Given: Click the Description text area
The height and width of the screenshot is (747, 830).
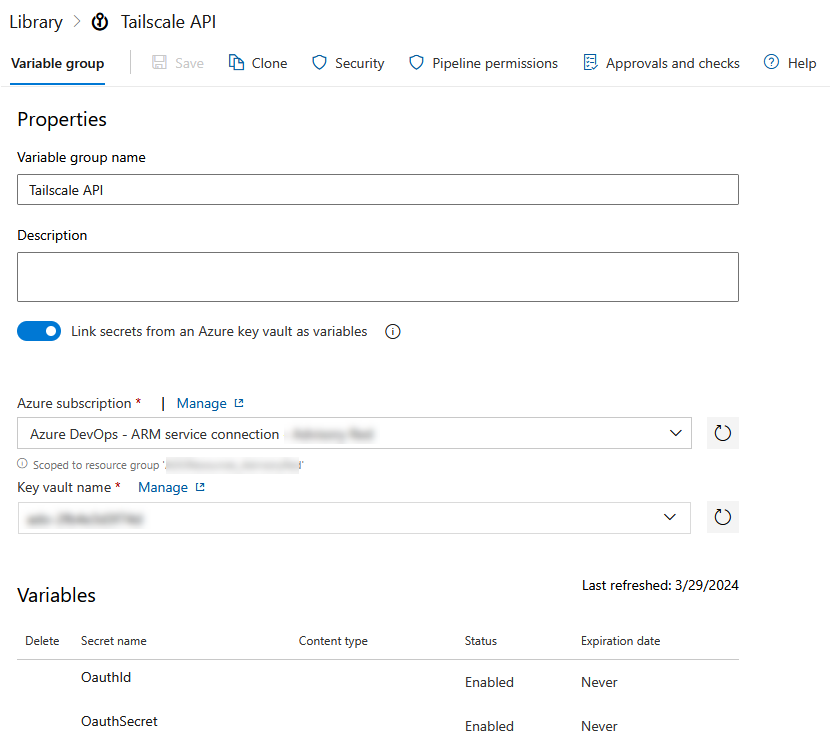Looking at the screenshot, I should [378, 277].
